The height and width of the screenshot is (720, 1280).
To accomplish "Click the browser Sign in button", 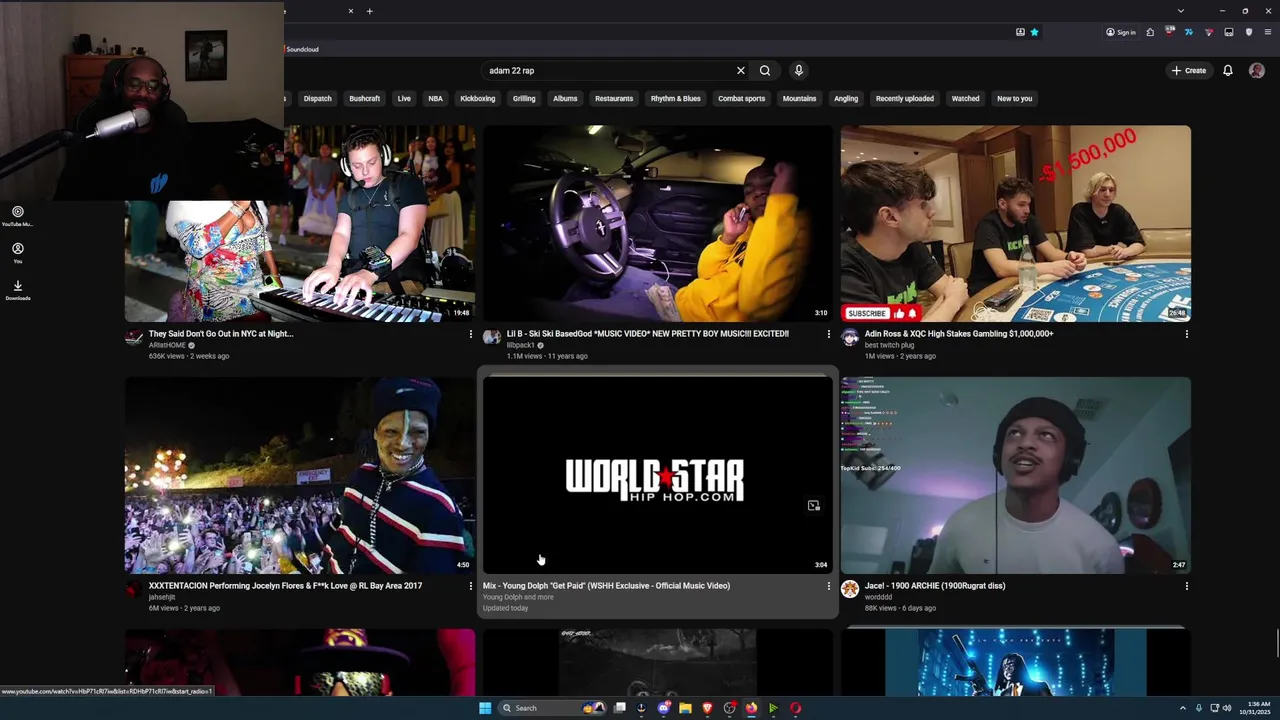I will coord(1121,32).
